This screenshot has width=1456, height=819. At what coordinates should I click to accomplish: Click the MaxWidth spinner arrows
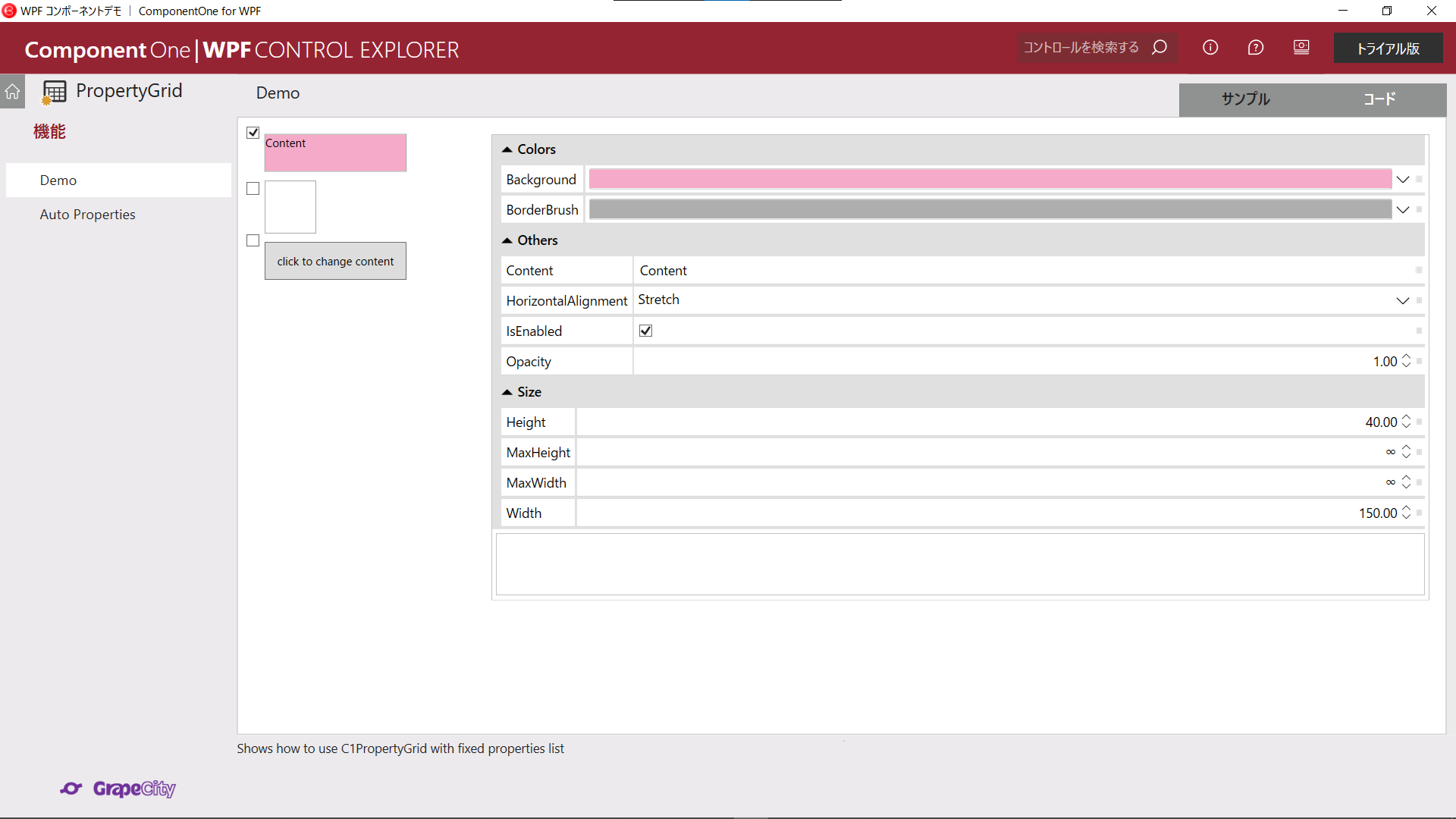click(x=1407, y=482)
